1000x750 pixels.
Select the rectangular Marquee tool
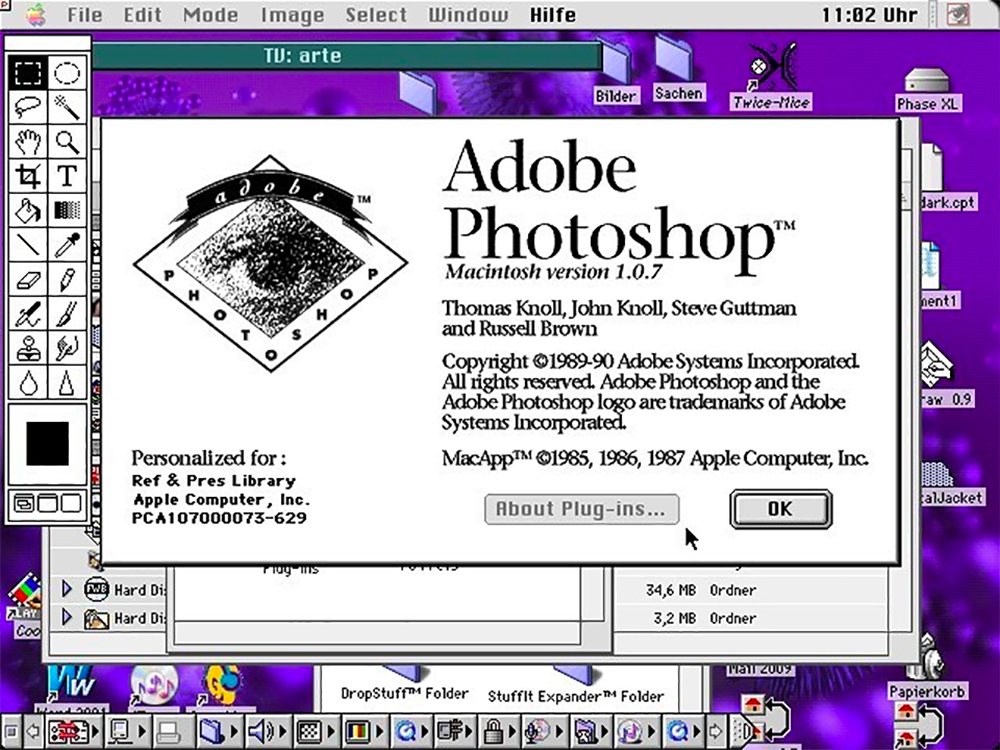click(28, 73)
